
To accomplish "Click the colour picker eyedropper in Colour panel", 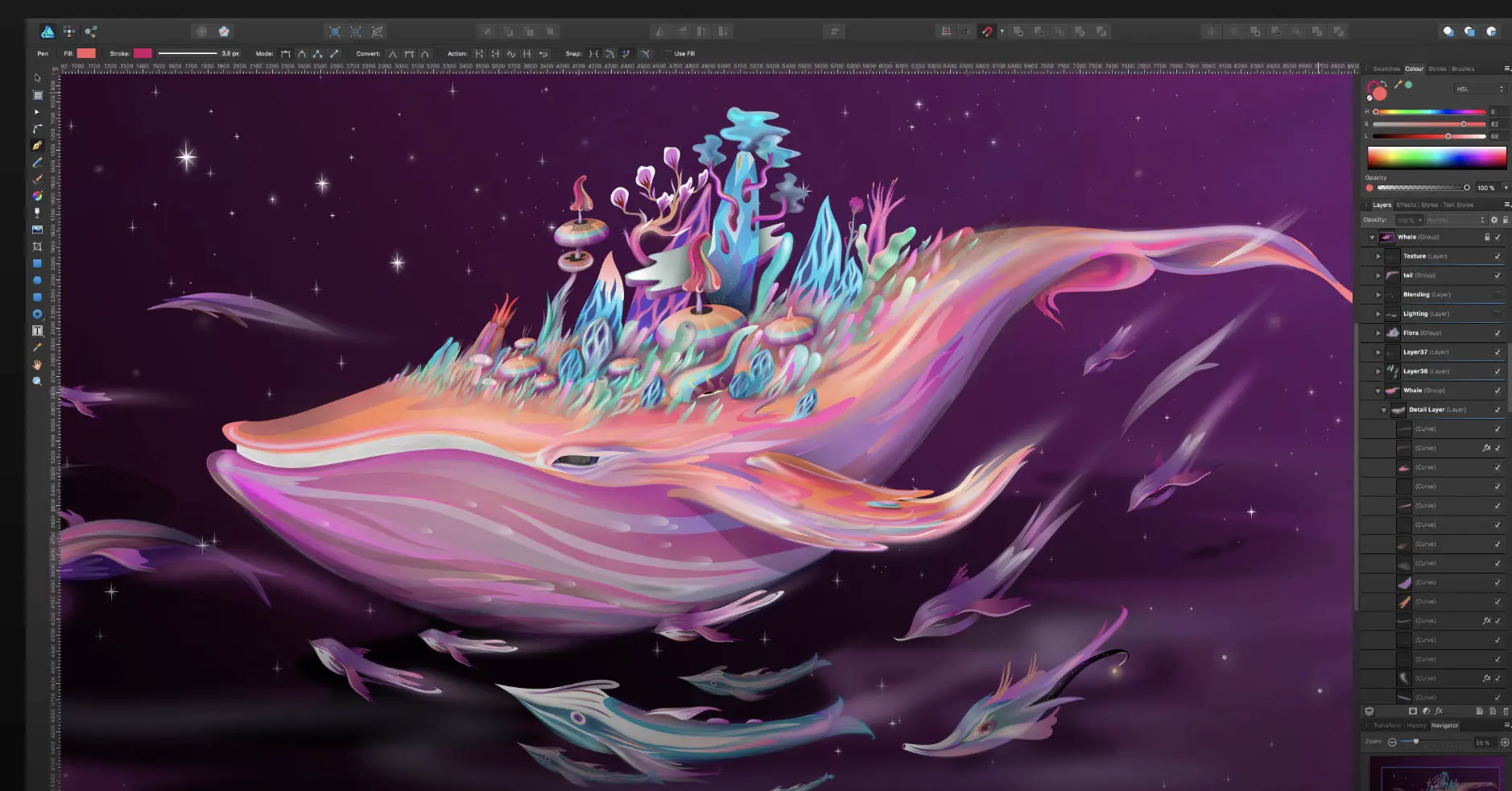I will (1398, 85).
